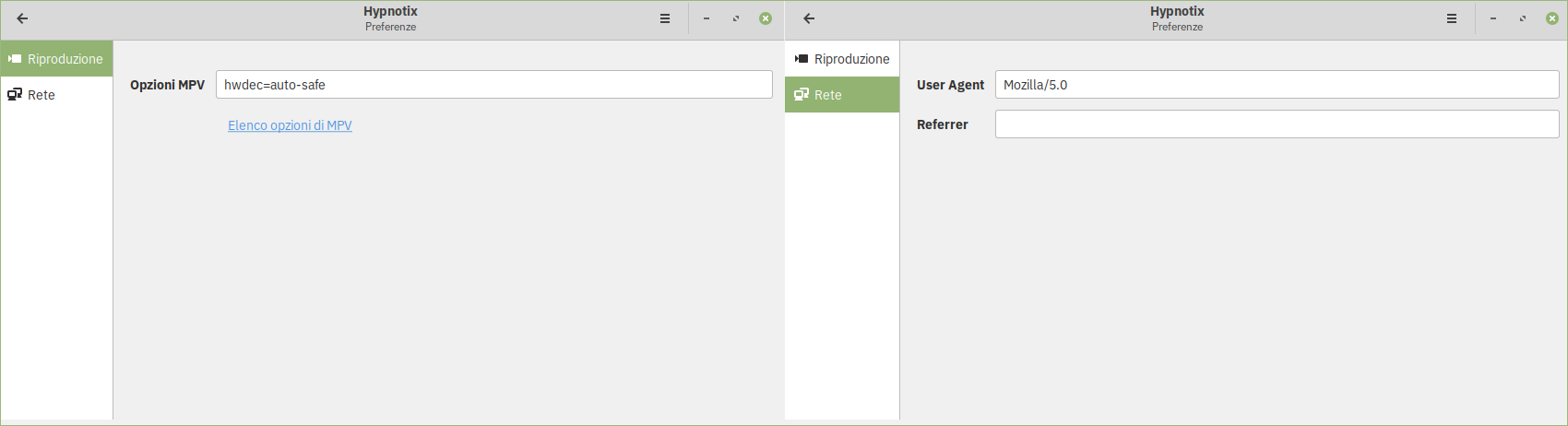Open hamburger menu in left Hypnotix window

[665, 18]
